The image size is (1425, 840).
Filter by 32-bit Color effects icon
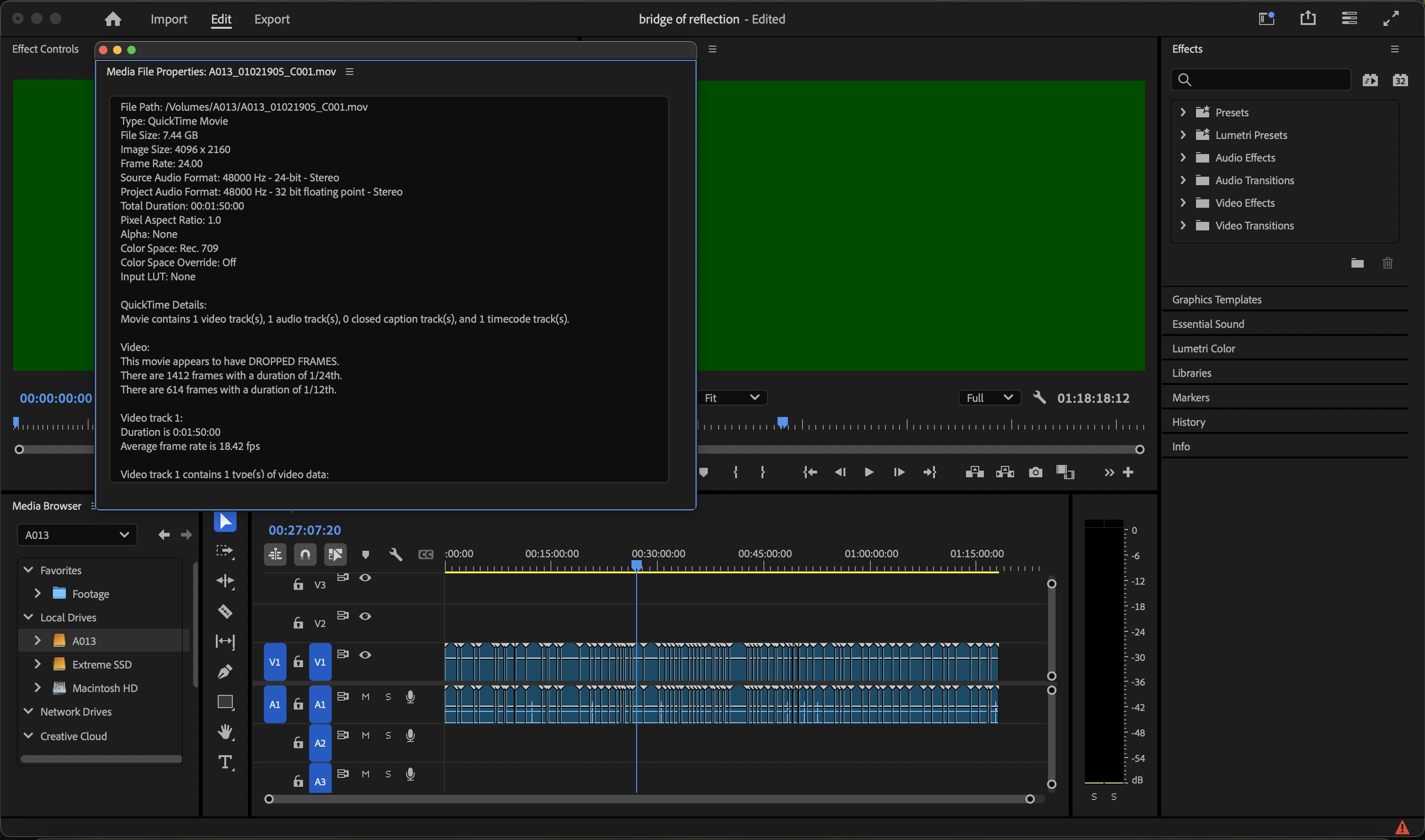tap(1400, 80)
